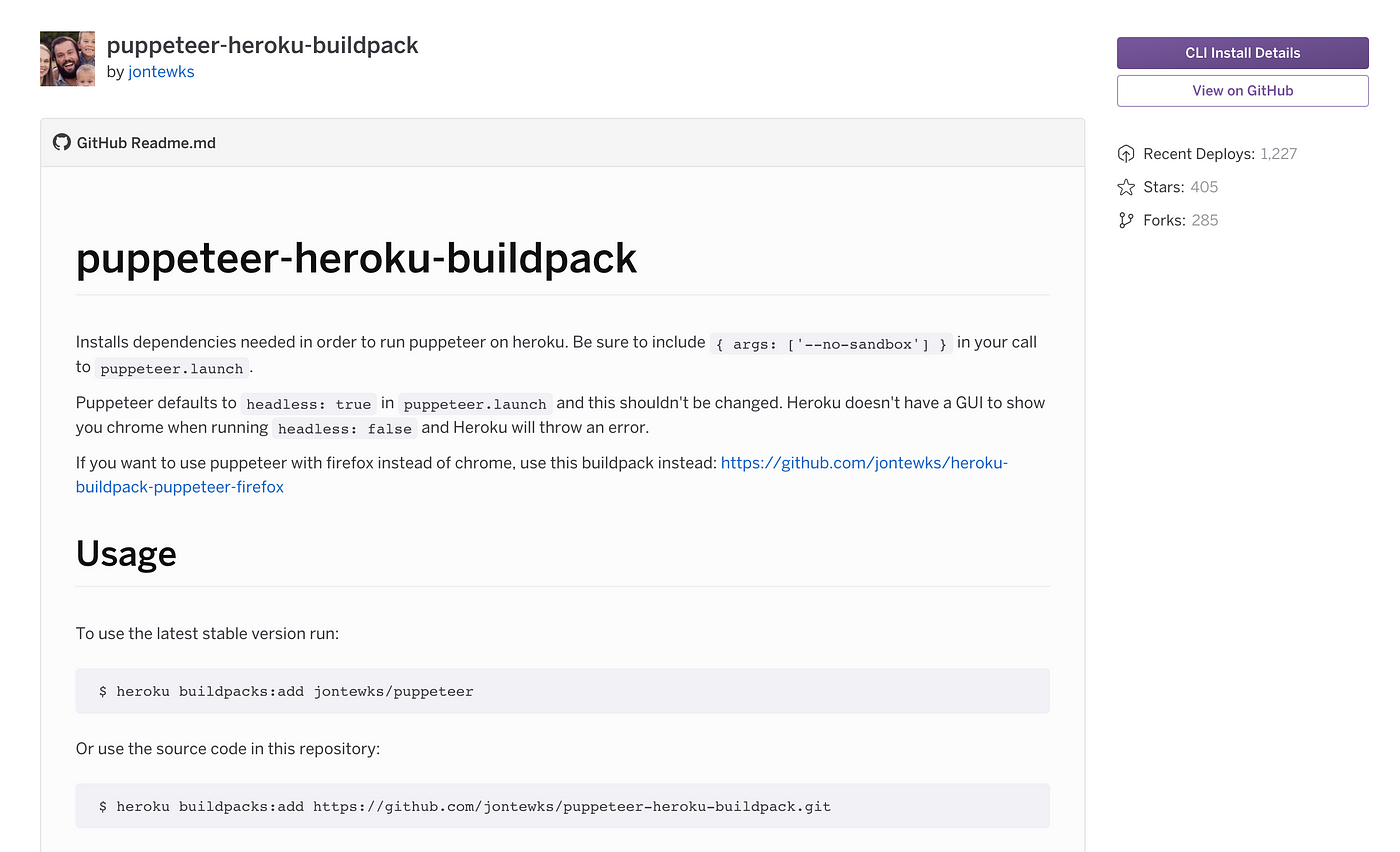Click the GitHub octocat icon beside Readme.md

click(x=62, y=142)
